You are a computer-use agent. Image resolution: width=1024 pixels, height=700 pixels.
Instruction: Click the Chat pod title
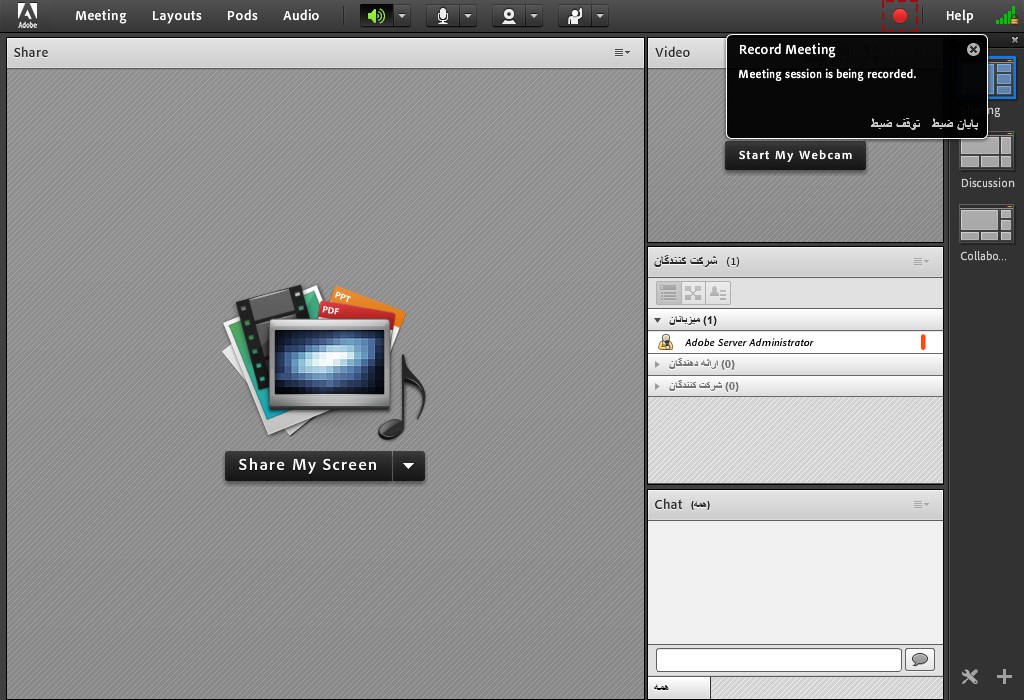(668, 504)
